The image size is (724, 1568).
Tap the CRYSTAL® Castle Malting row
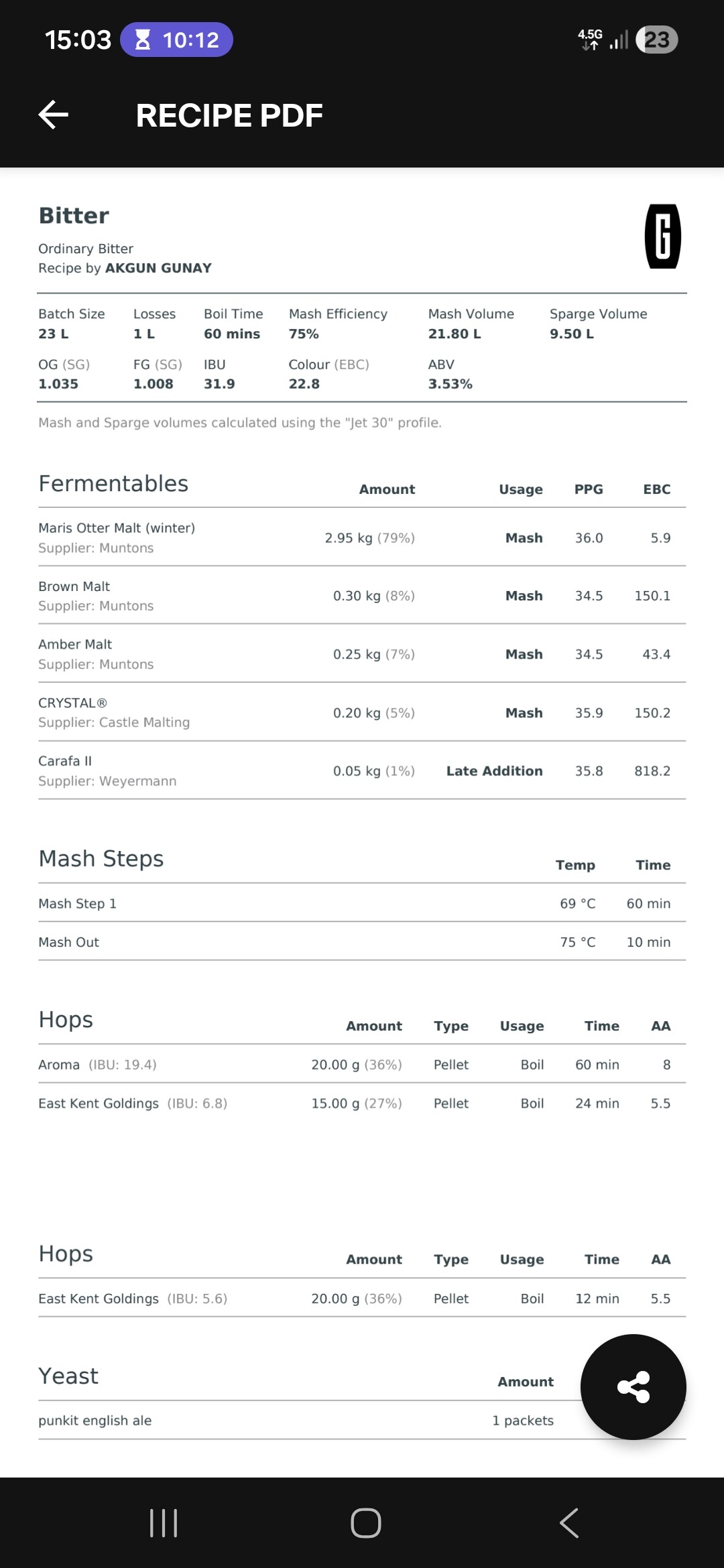362,712
